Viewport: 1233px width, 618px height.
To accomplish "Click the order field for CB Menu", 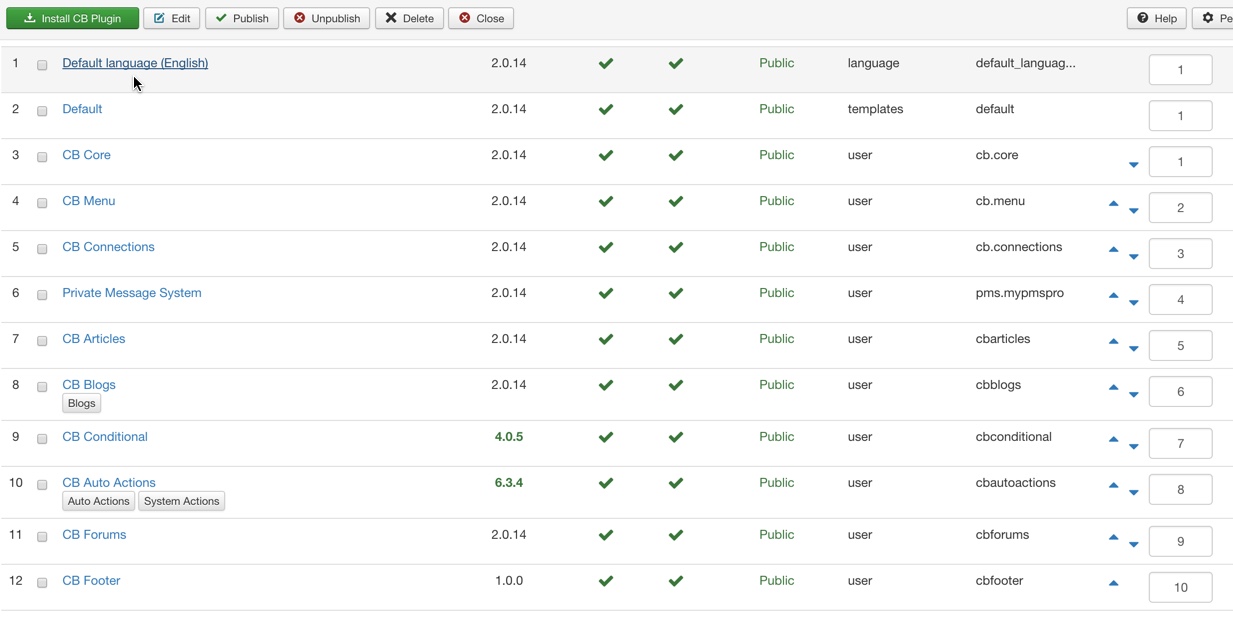I will 1180,207.
